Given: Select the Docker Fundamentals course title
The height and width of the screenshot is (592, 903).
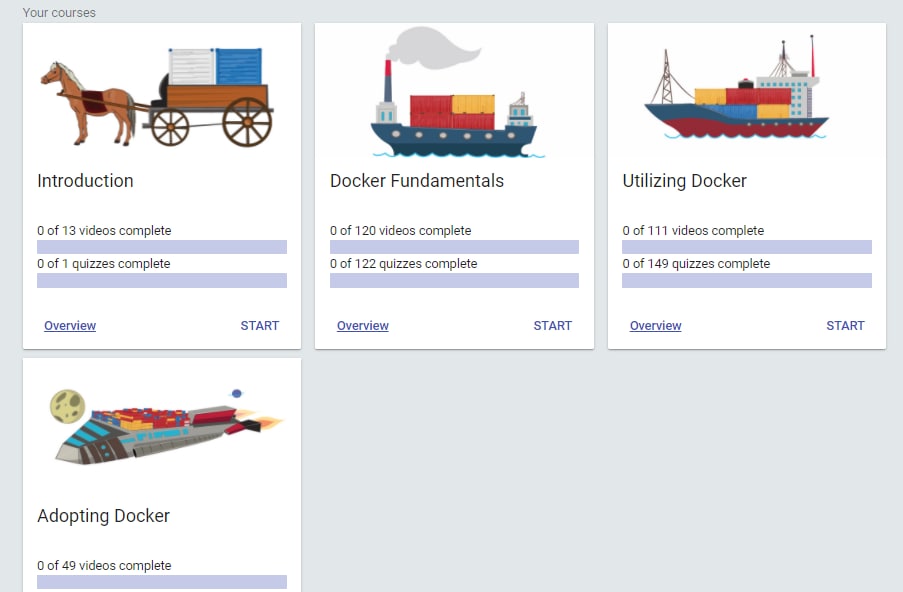Looking at the screenshot, I should [417, 181].
